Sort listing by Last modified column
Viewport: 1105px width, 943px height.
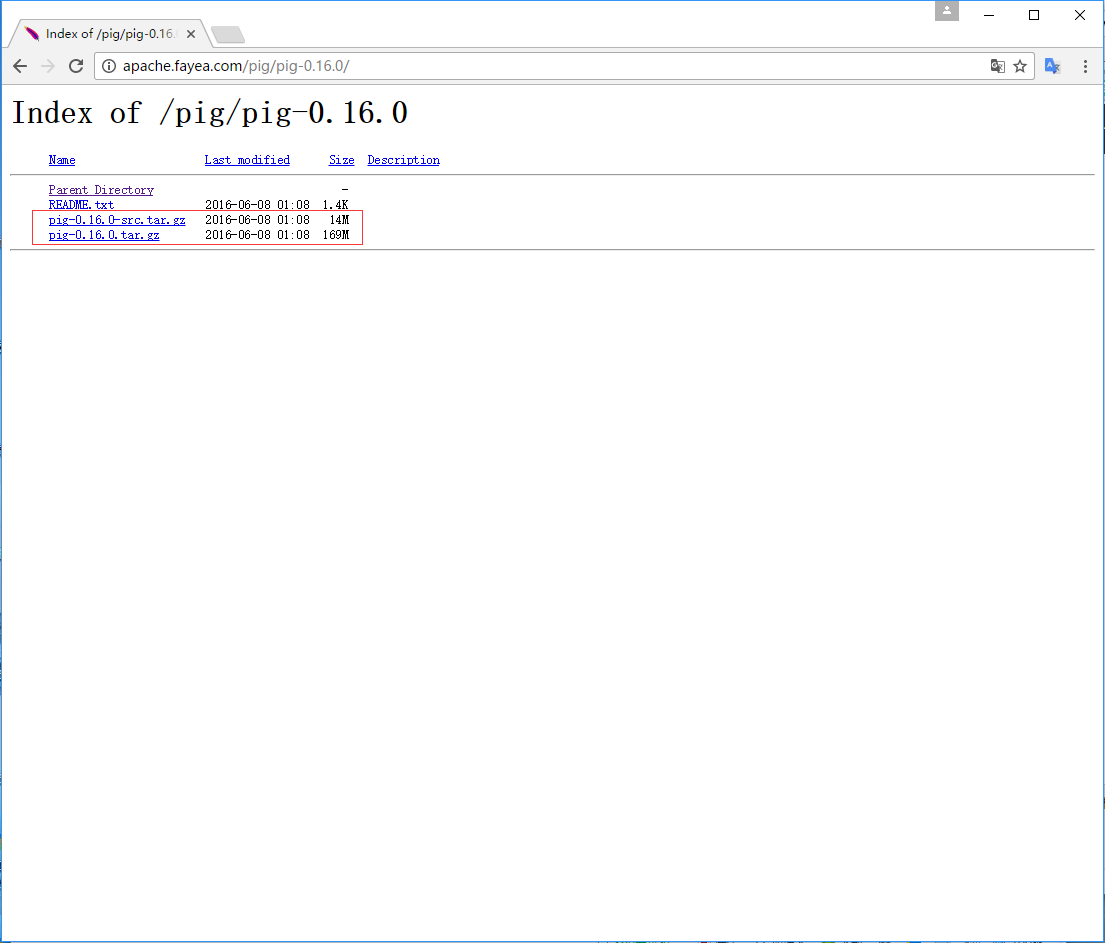(247, 160)
